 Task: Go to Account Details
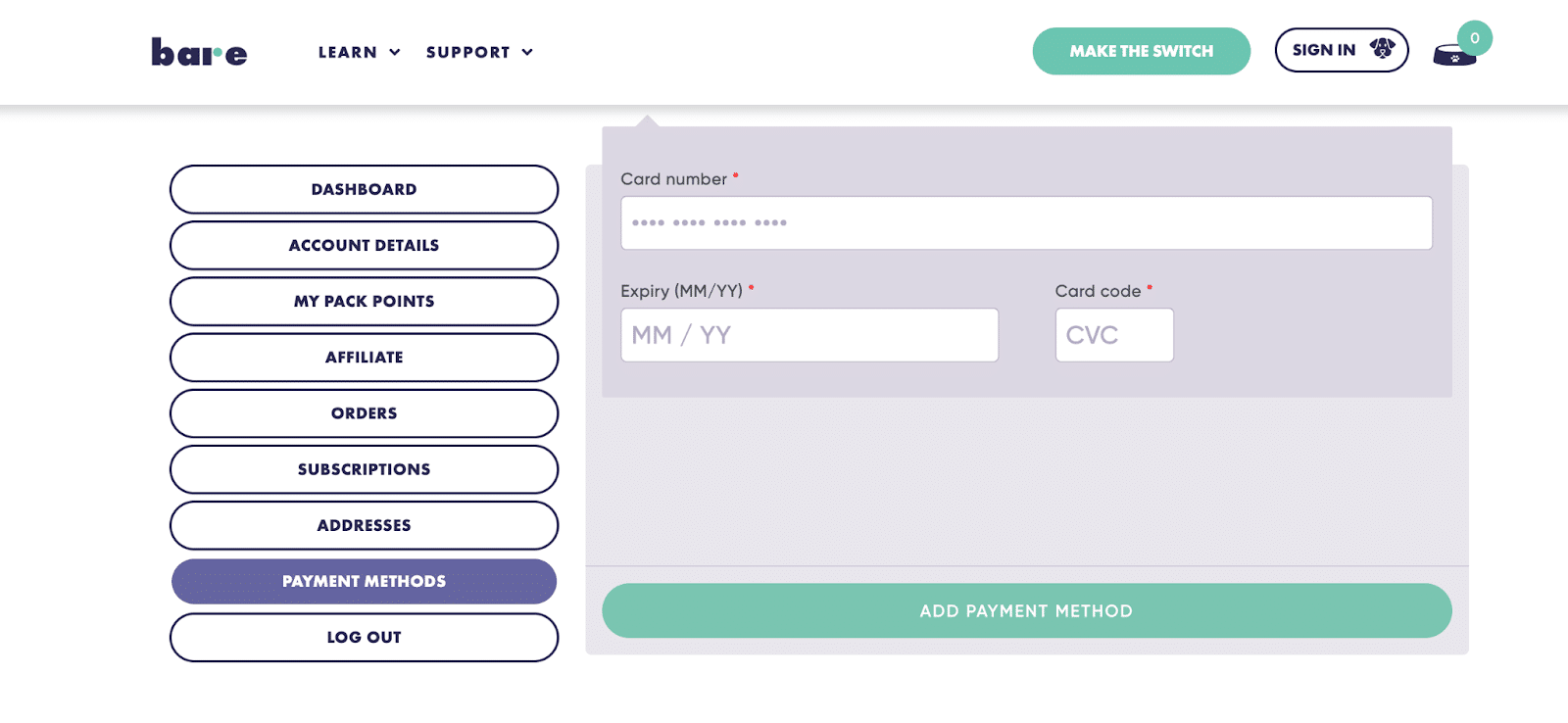[x=364, y=245]
